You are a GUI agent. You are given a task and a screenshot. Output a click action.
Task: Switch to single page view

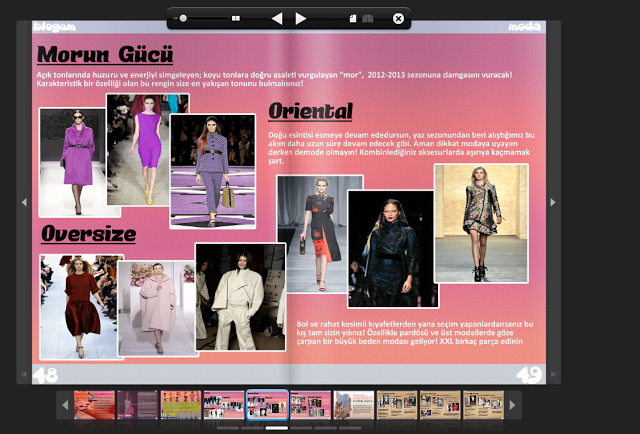352,18
